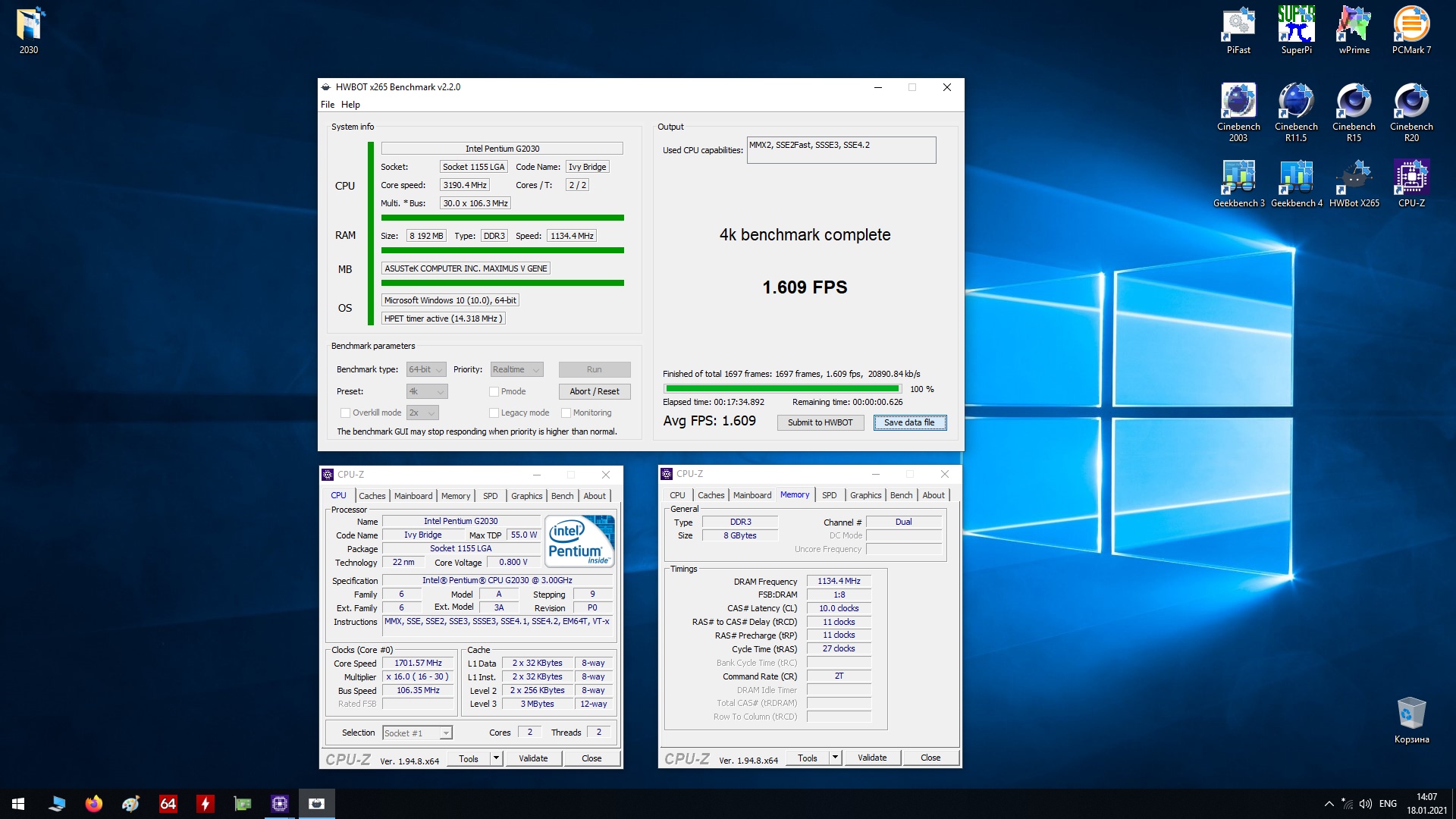This screenshot has width=1456, height=819.
Task: Open Geekbench 3 desktop shortcut
Action: (1238, 184)
